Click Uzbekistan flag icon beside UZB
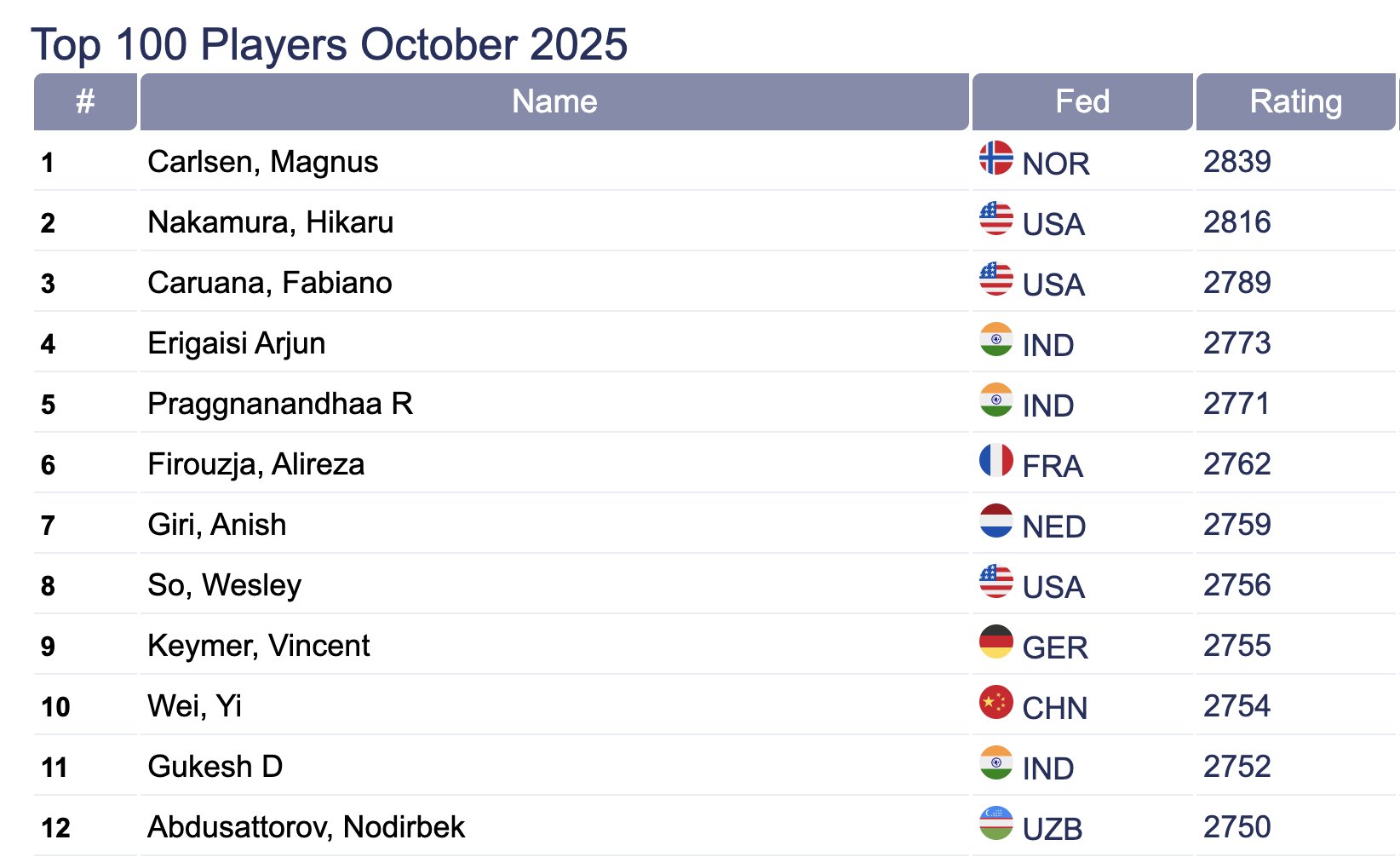The height and width of the screenshot is (857, 1400). pos(995,823)
